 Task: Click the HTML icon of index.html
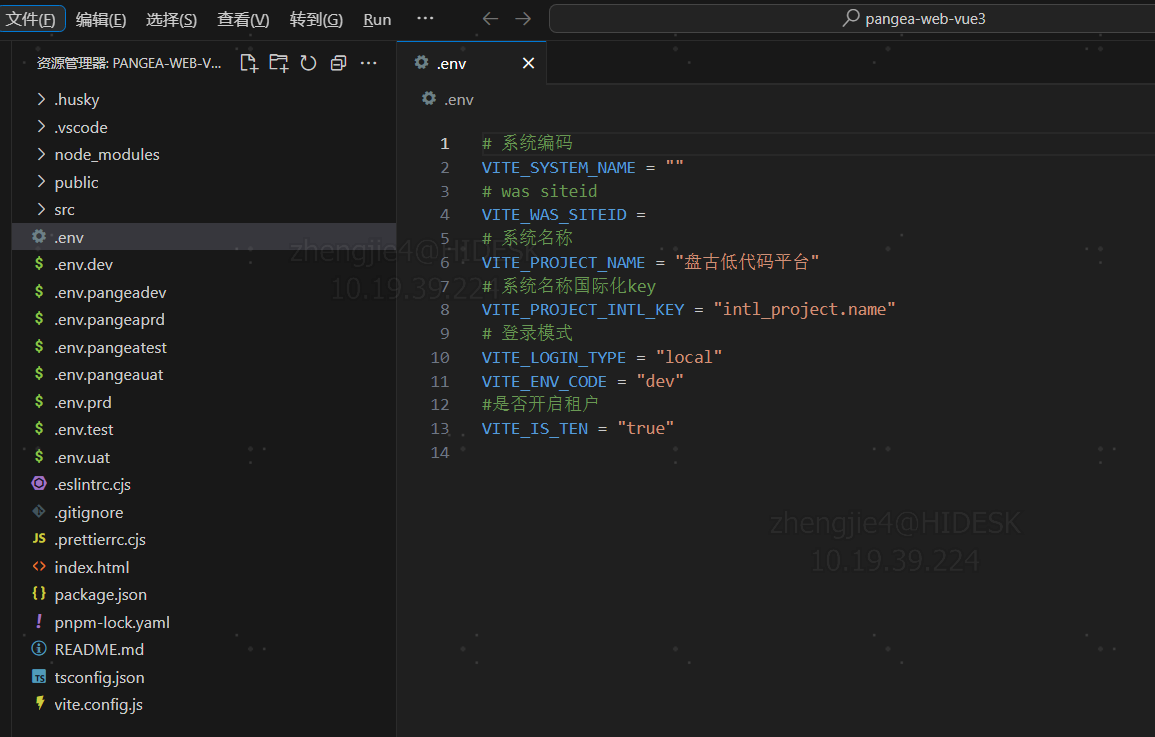(39, 566)
